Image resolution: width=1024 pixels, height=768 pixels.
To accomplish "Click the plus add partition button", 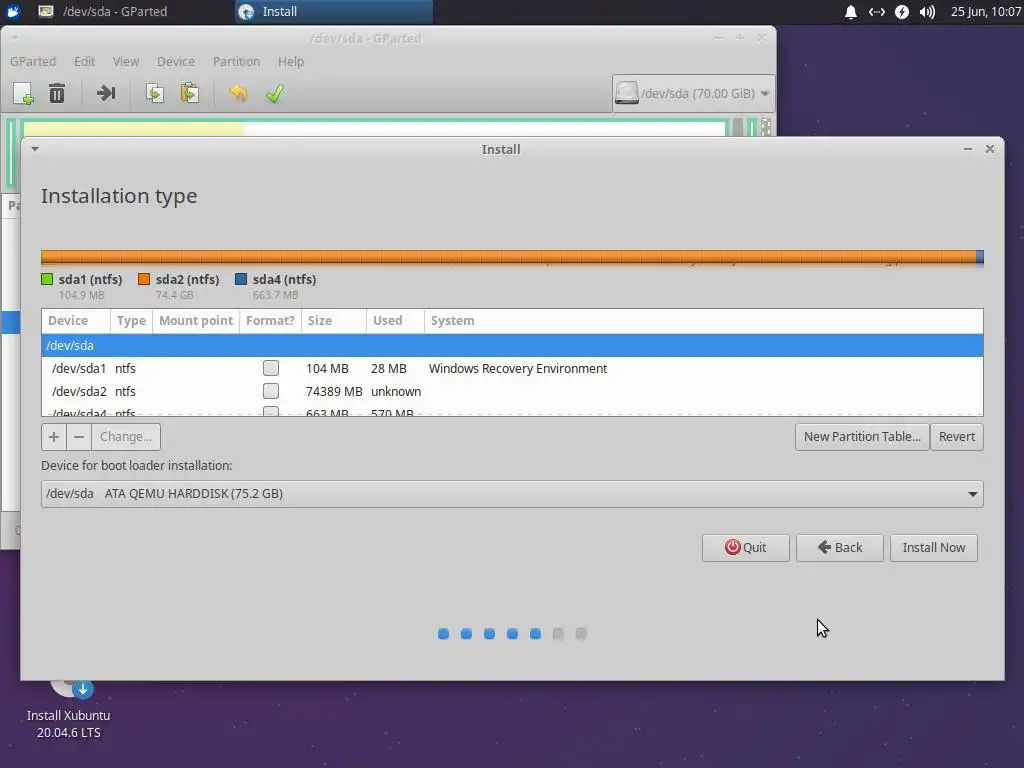I will pos(54,437).
